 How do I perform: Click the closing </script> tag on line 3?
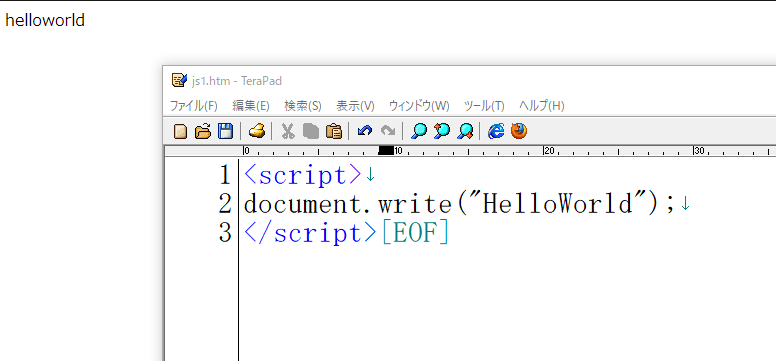[x=310, y=233]
